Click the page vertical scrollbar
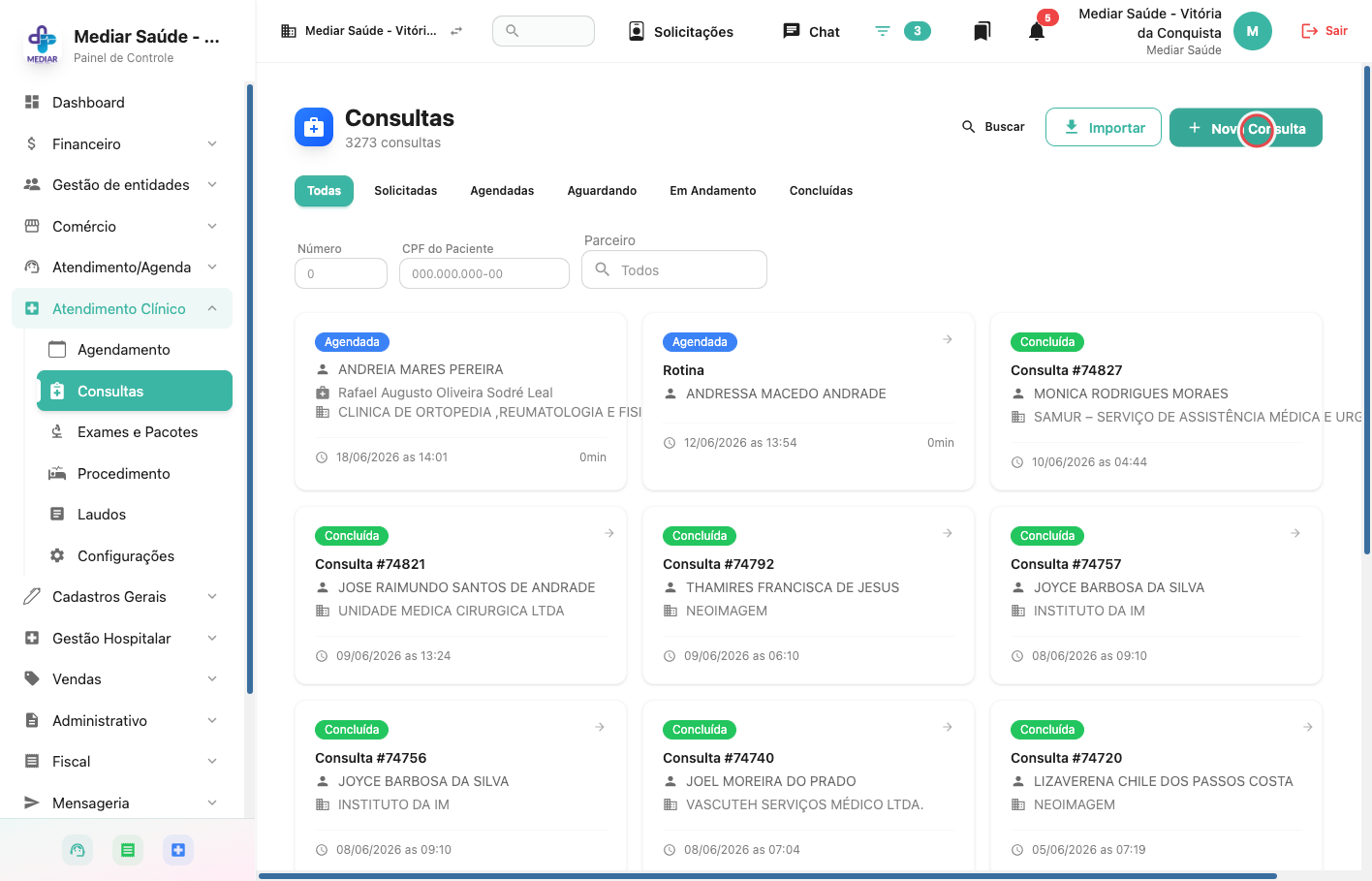This screenshot has width=1372, height=881. pyautogui.click(x=1366, y=310)
